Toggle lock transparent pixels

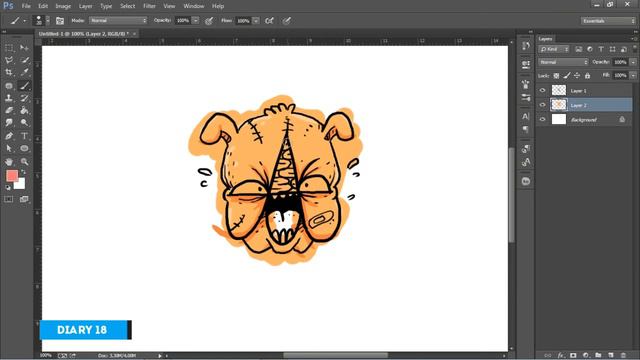point(556,76)
